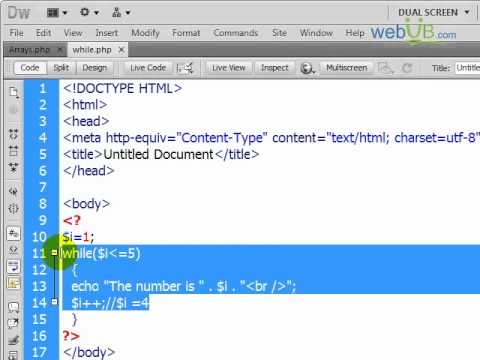Open the Commands menu

point(236,33)
